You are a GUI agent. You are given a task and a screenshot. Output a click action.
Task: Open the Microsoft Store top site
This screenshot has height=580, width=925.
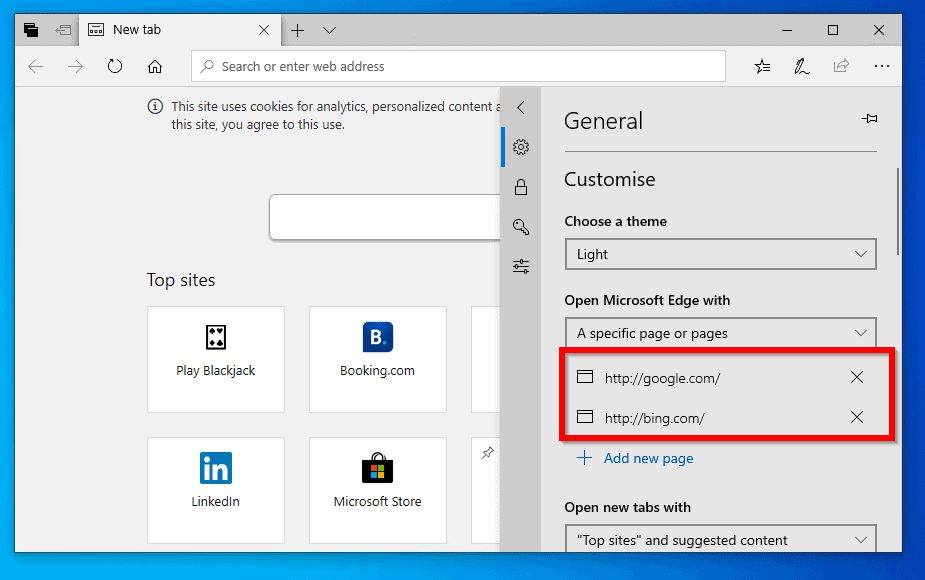pyautogui.click(x=378, y=490)
